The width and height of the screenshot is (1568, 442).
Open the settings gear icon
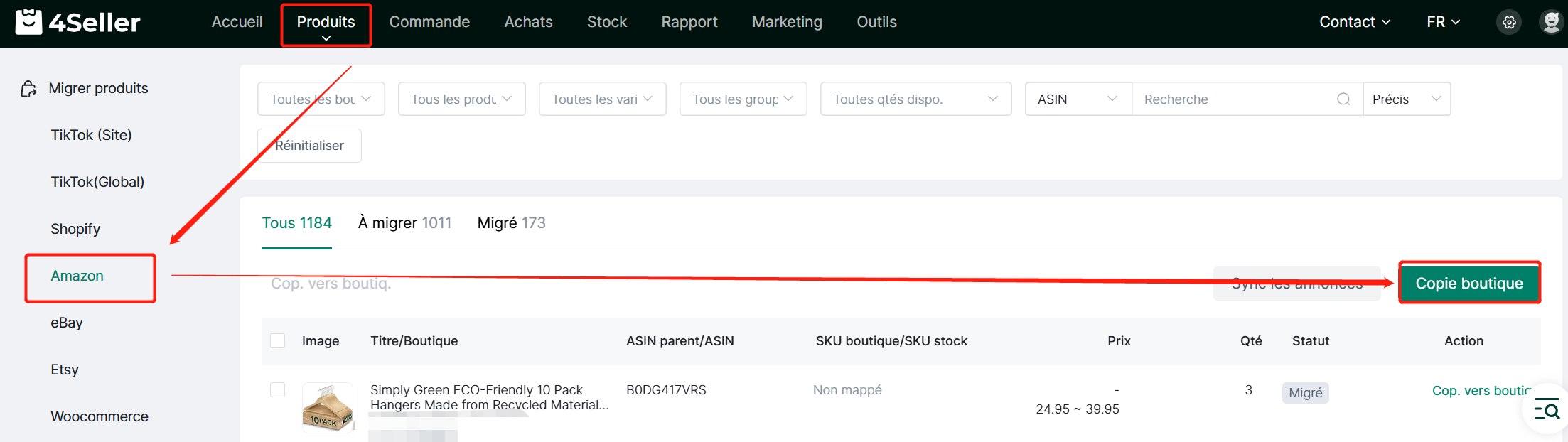coord(1509,22)
